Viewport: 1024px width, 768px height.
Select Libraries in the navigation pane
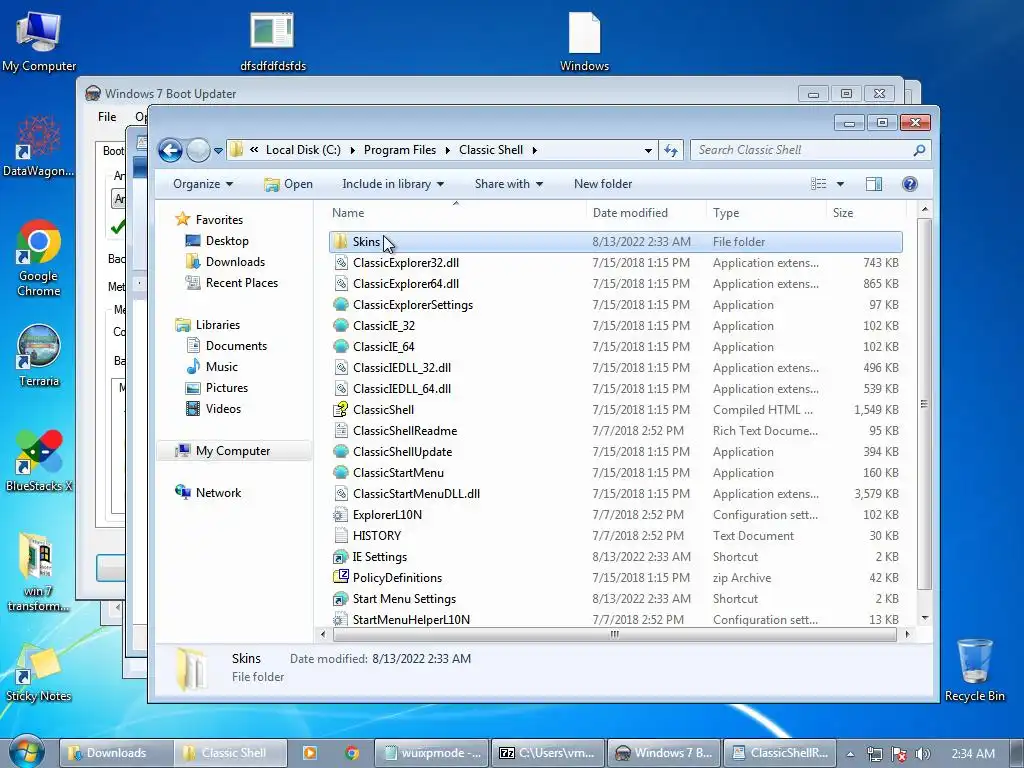pyautogui.click(x=217, y=325)
